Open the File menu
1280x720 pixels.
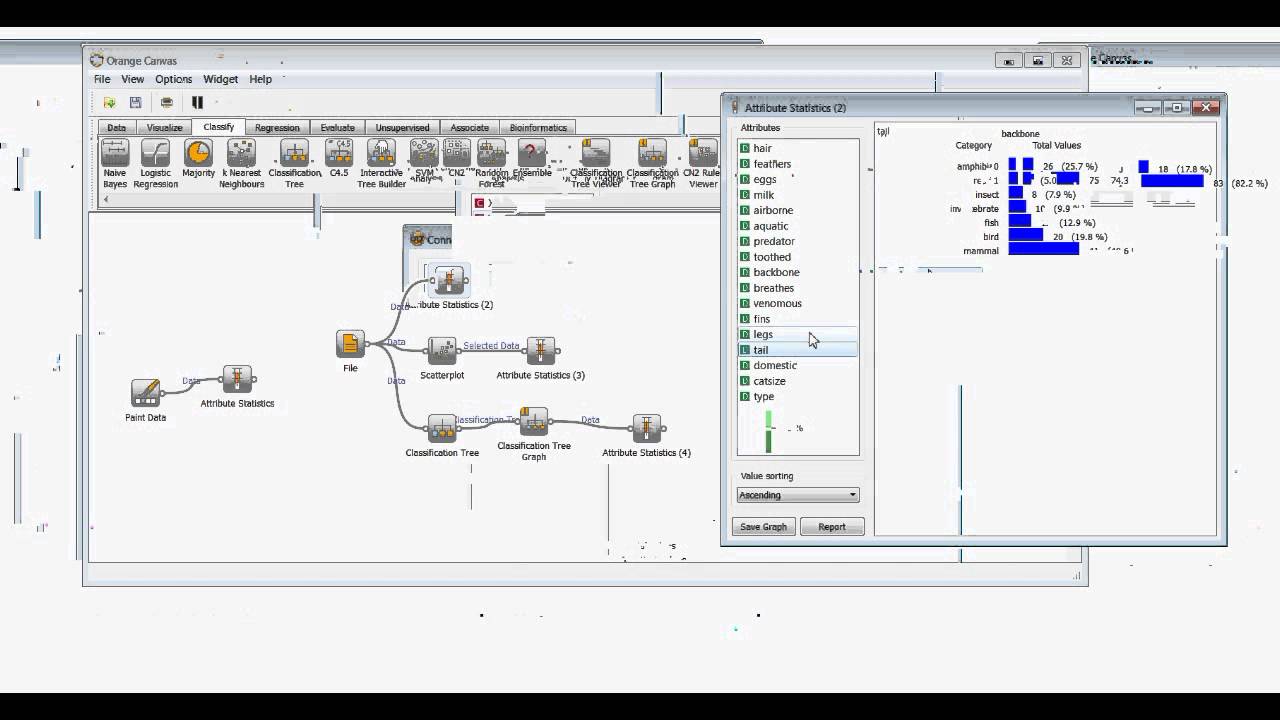[x=102, y=79]
